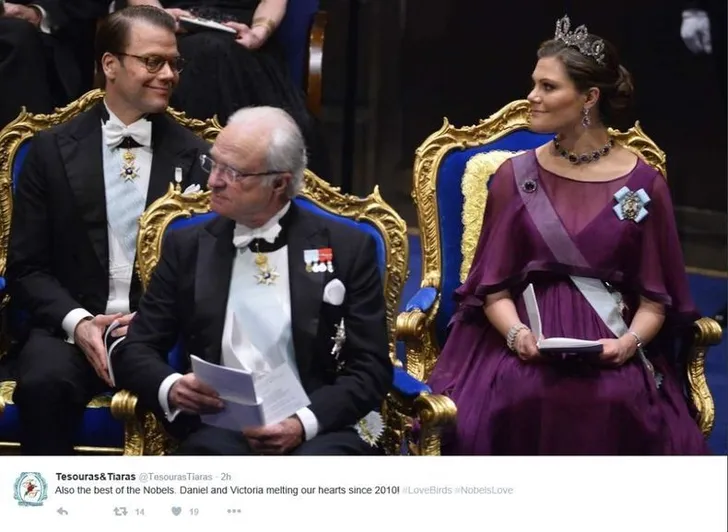Click the reply arrow icon under the tweet
728x532 pixels.
[x=62, y=512]
